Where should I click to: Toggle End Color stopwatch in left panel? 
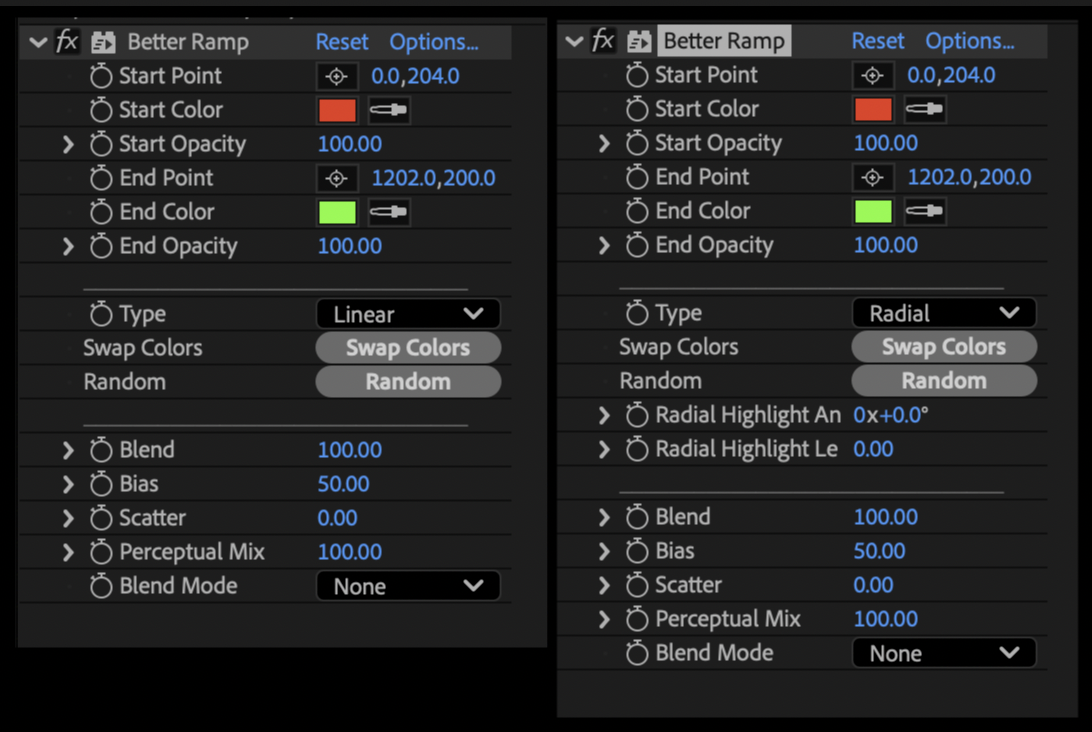[101, 212]
